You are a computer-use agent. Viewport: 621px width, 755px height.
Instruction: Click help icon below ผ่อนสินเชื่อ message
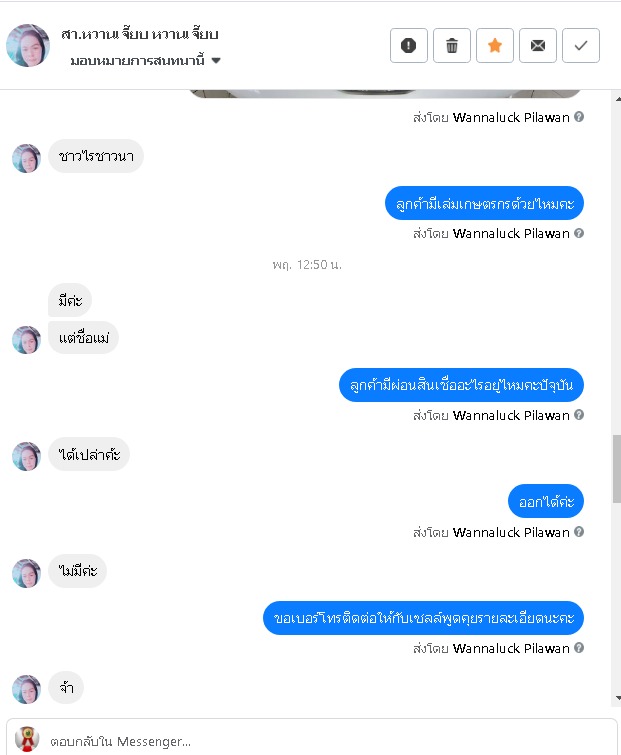click(x=579, y=415)
